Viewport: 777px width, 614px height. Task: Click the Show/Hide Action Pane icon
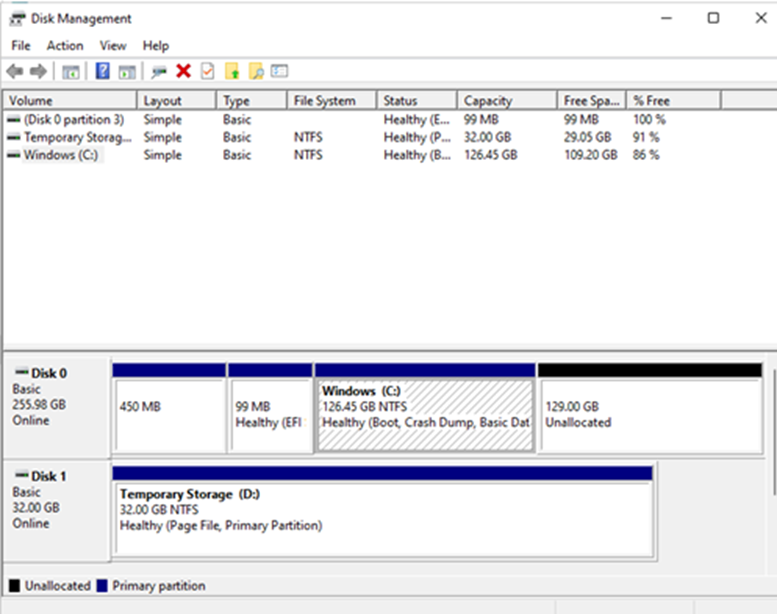pyautogui.click(x=127, y=72)
